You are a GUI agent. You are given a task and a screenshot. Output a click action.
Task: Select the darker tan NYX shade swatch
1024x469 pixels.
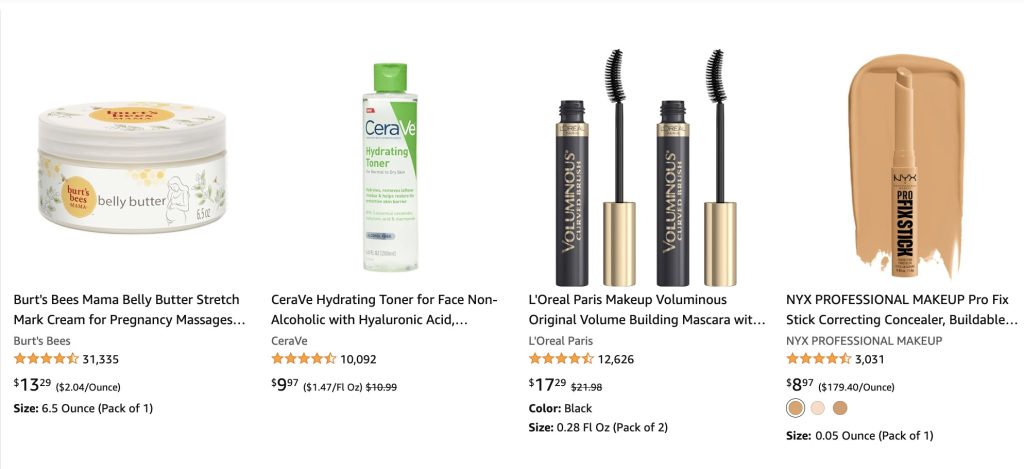click(840, 408)
